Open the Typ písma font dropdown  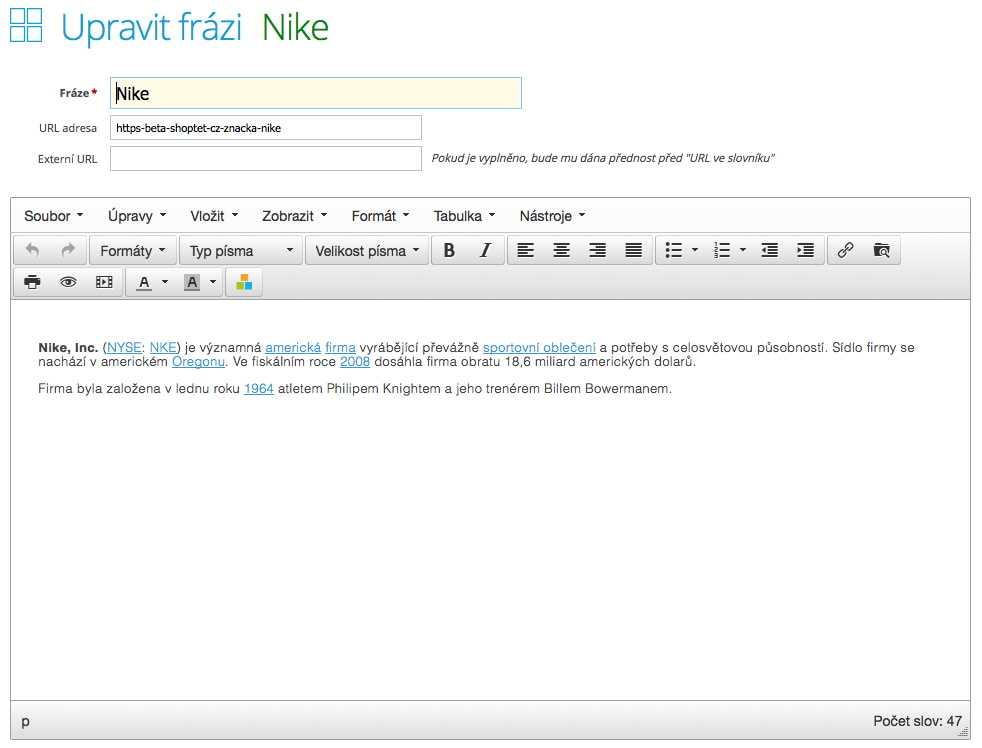[241, 251]
